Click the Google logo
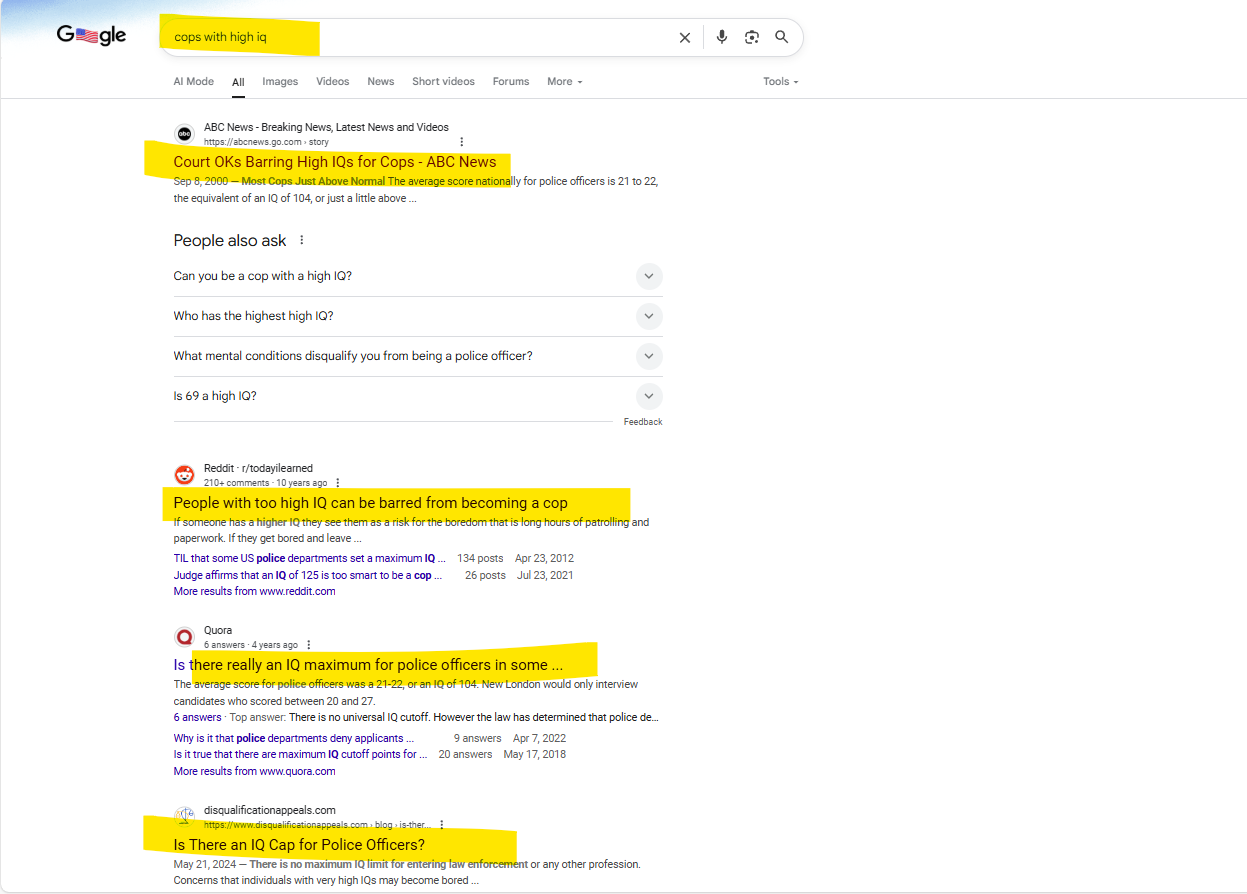Viewport: 1247px width, 894px height. point(91,36)
